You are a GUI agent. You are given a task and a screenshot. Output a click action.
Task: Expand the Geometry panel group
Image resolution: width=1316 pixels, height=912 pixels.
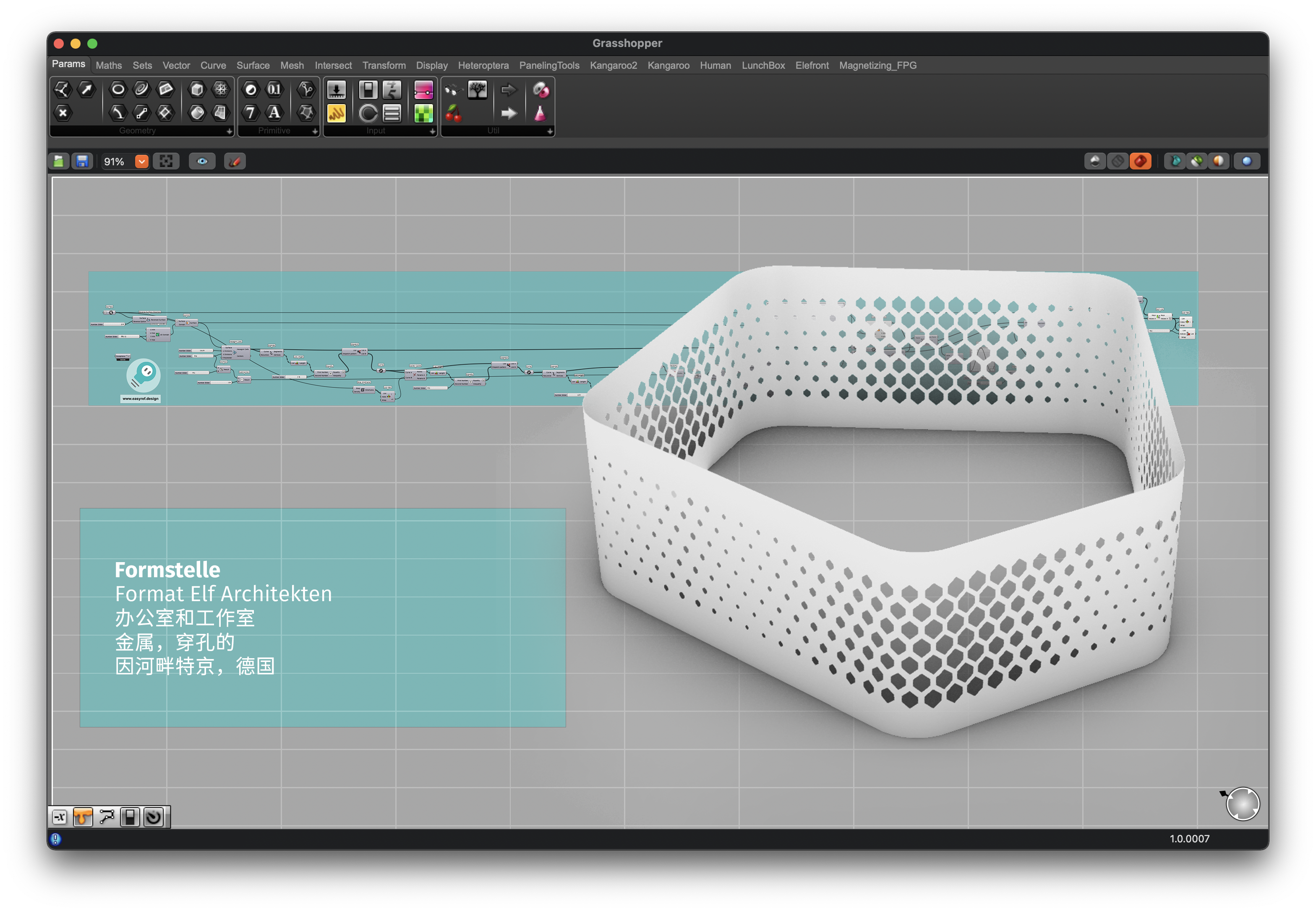[229, 131]
